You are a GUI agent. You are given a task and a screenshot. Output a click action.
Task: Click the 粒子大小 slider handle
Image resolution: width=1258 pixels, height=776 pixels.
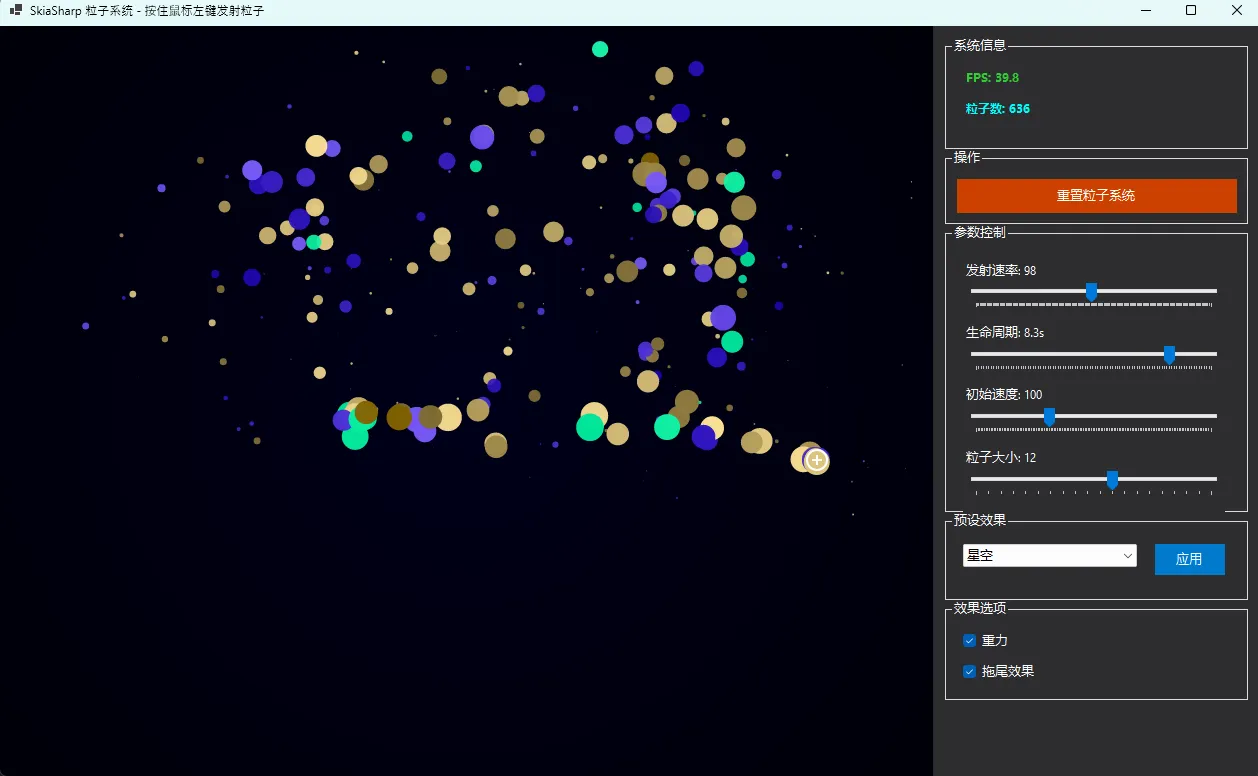click(x=1112, y=479)
